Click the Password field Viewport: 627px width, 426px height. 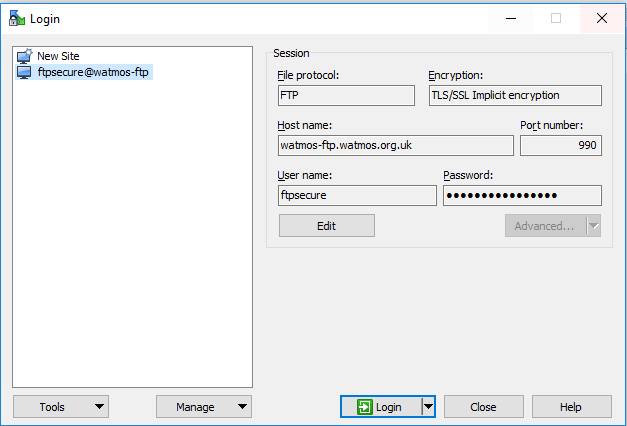[x=521, y=196]
